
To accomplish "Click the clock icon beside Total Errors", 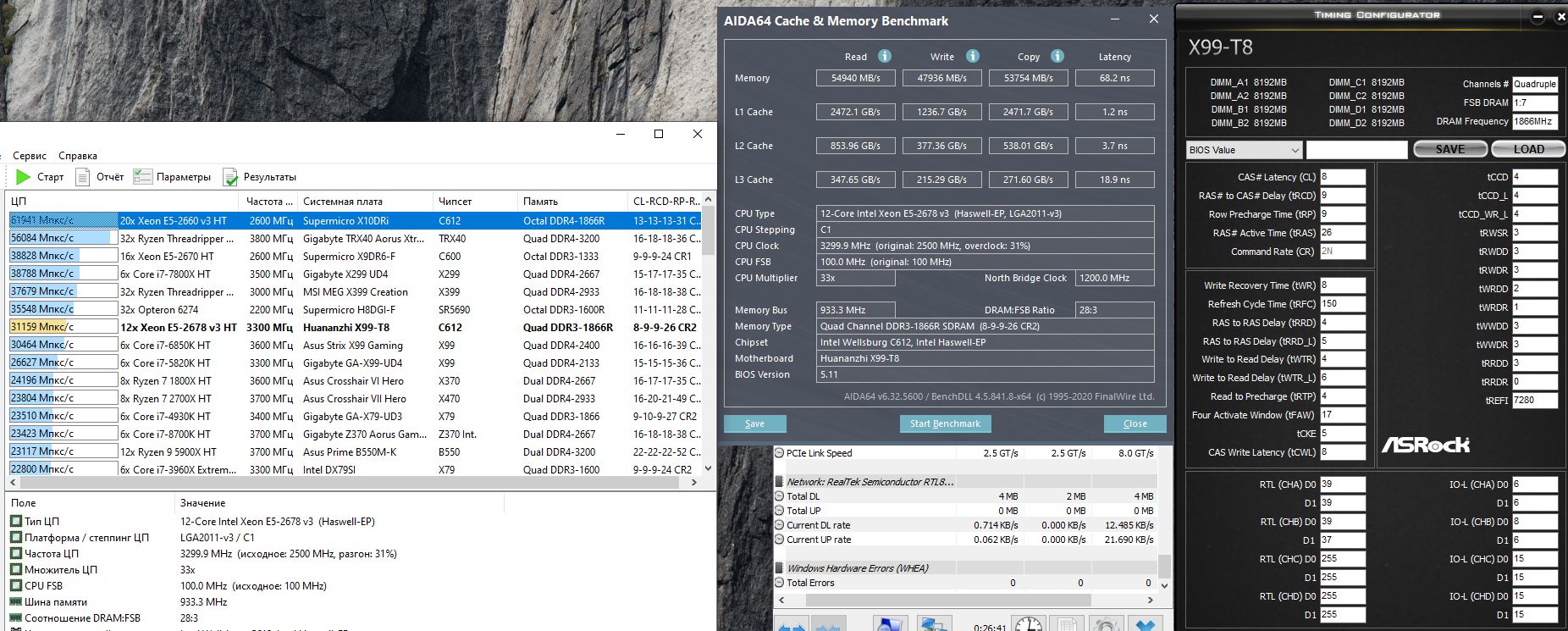I will tap(780, 583).
